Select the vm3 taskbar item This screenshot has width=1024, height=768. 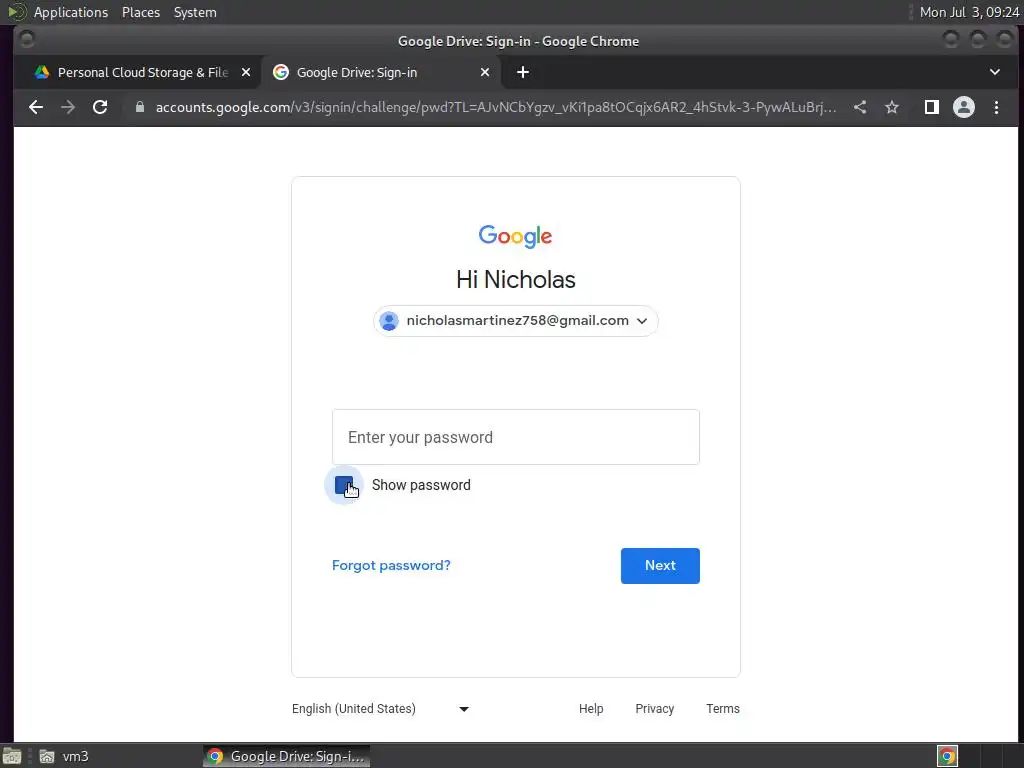(64, 756)
